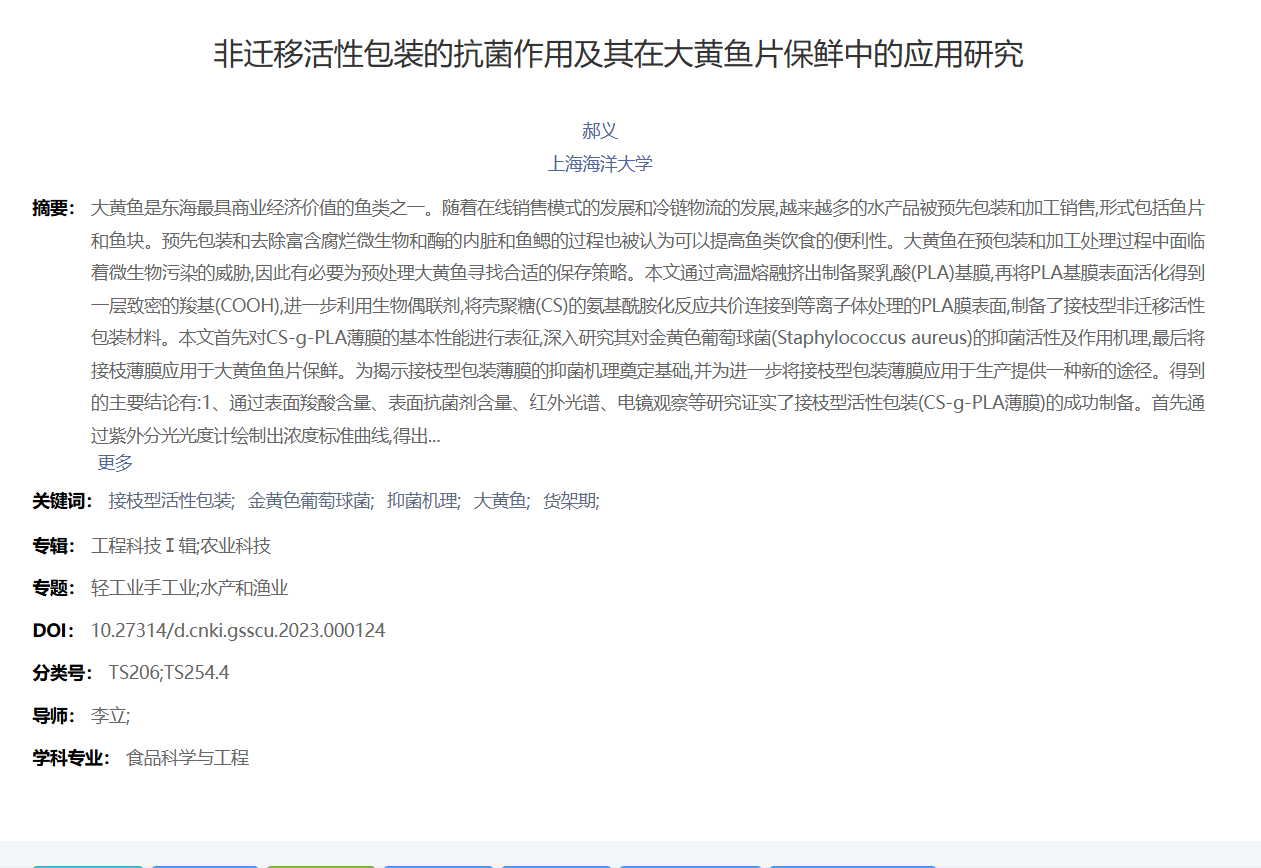Expand the abstract with the 更多 link
The image size is (1261, 868).
click(x=115, y=462)
